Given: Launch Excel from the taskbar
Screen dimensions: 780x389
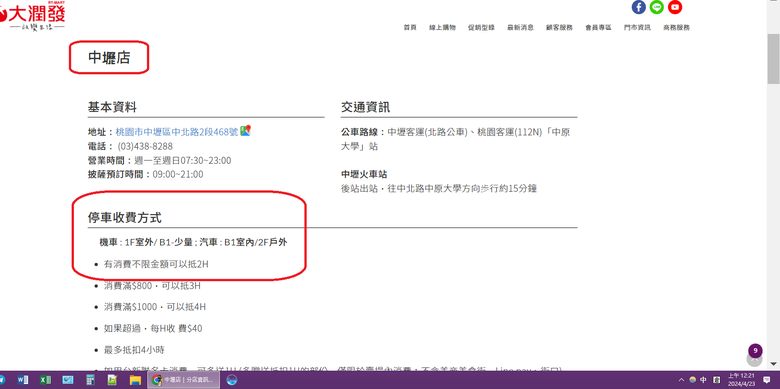Looking at the screenshot, I should coord(45,380).
